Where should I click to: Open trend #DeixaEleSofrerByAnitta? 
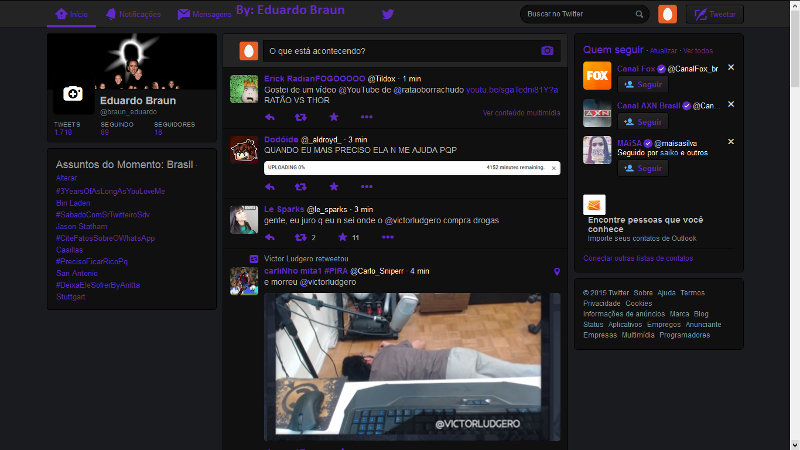(97, 285)
